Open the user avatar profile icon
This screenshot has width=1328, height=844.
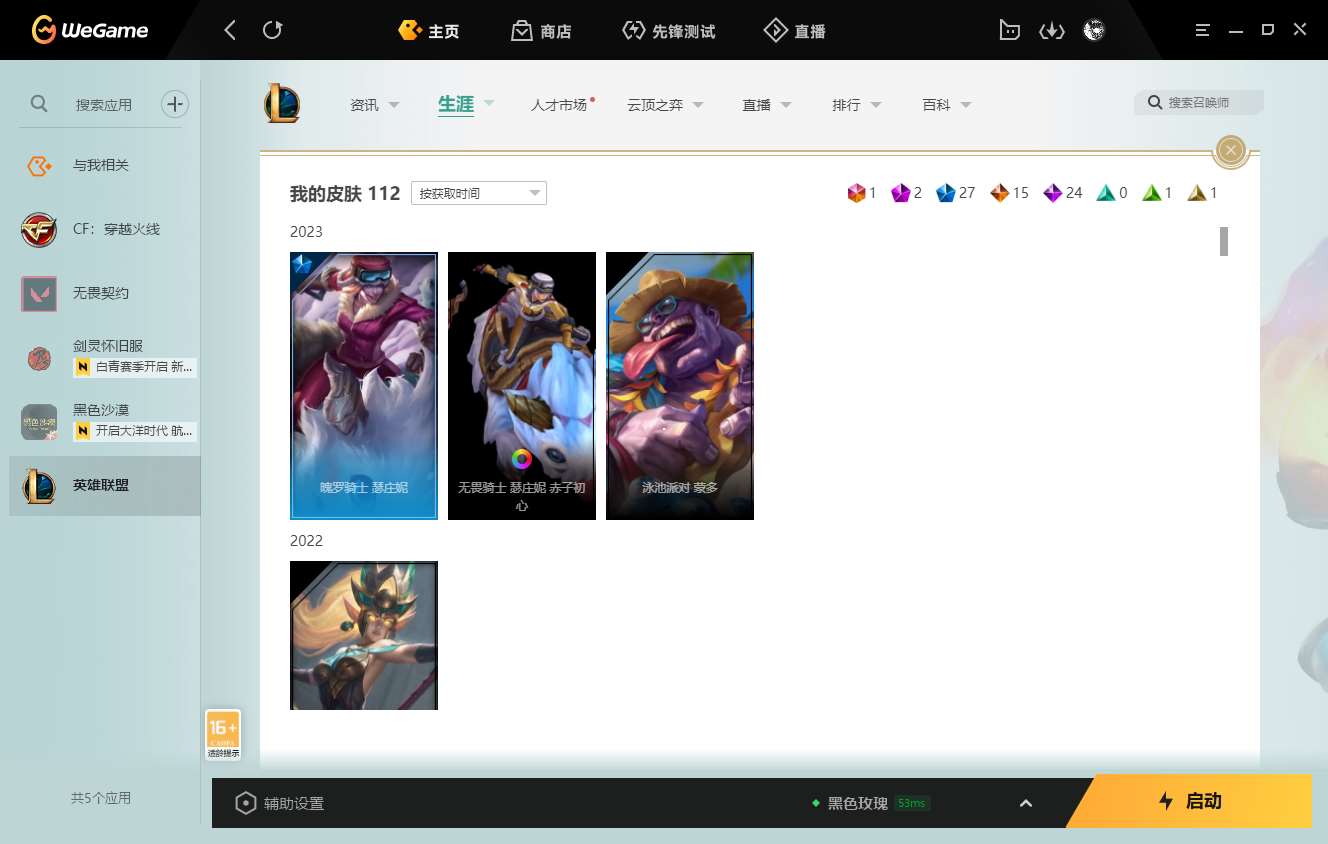coord(1094,30)
